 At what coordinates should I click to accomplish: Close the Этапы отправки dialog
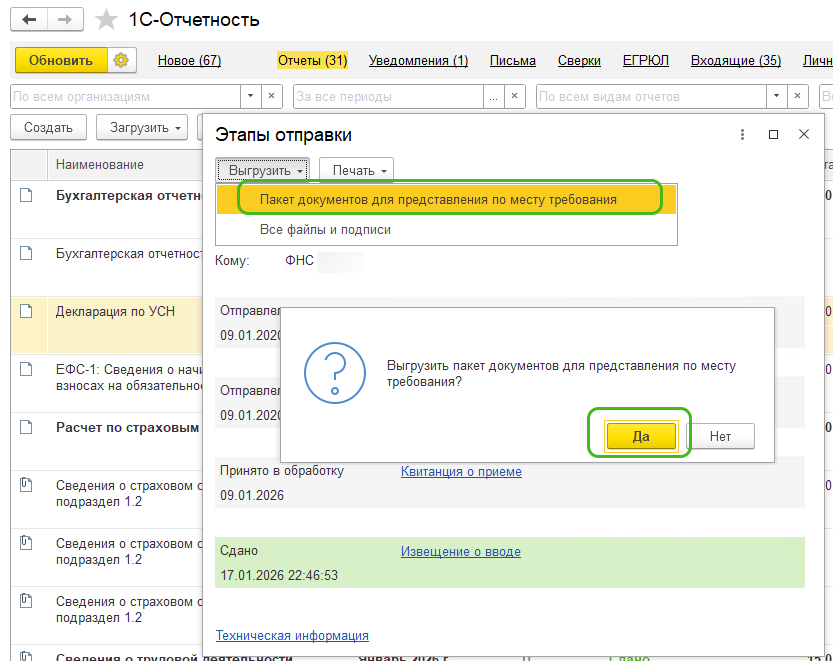coord(803,135)
